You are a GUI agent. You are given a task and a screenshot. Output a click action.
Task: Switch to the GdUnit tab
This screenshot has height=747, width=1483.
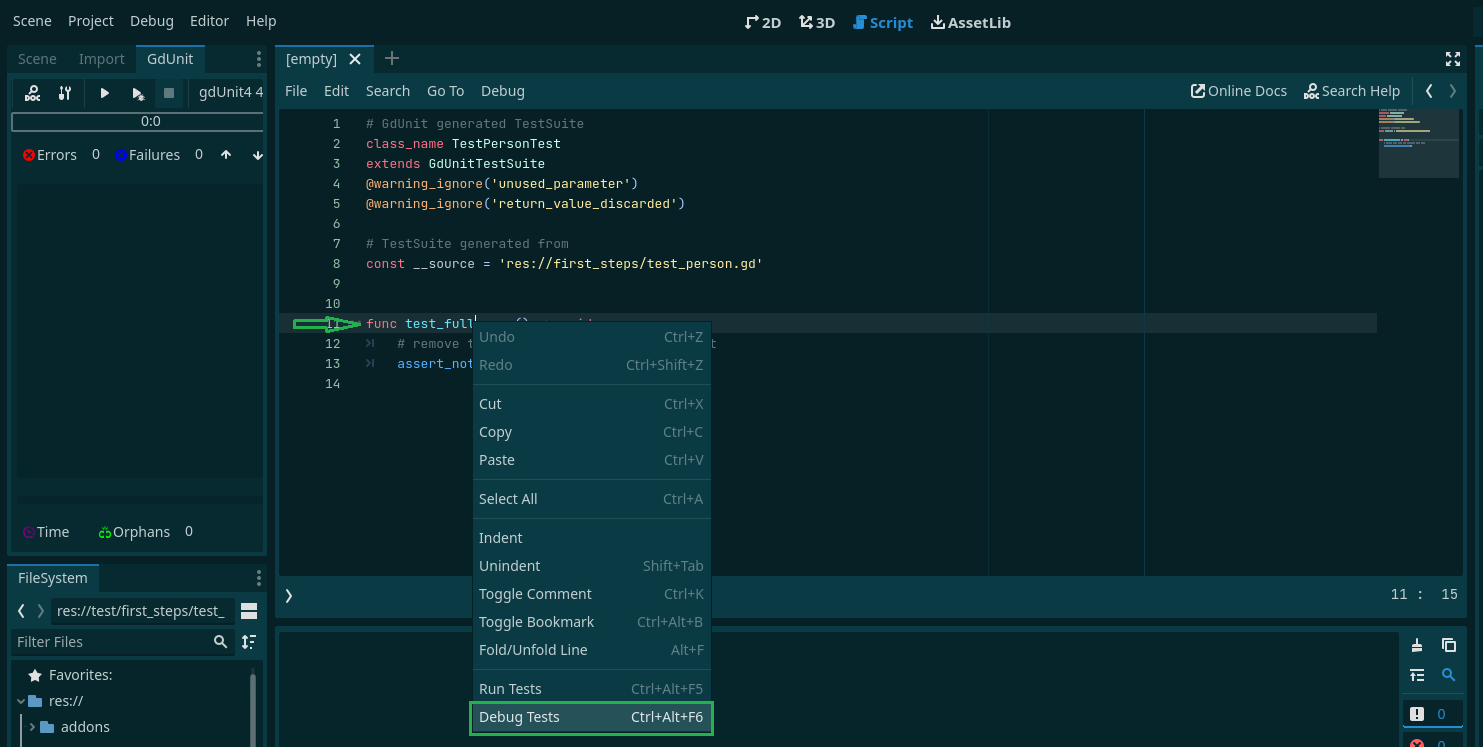[x=170, y=58]
